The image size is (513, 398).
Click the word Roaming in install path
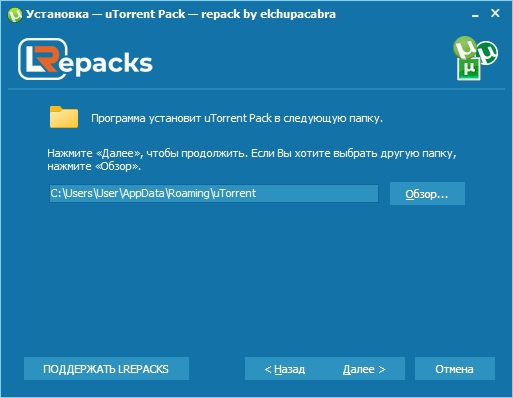point(189,193)
